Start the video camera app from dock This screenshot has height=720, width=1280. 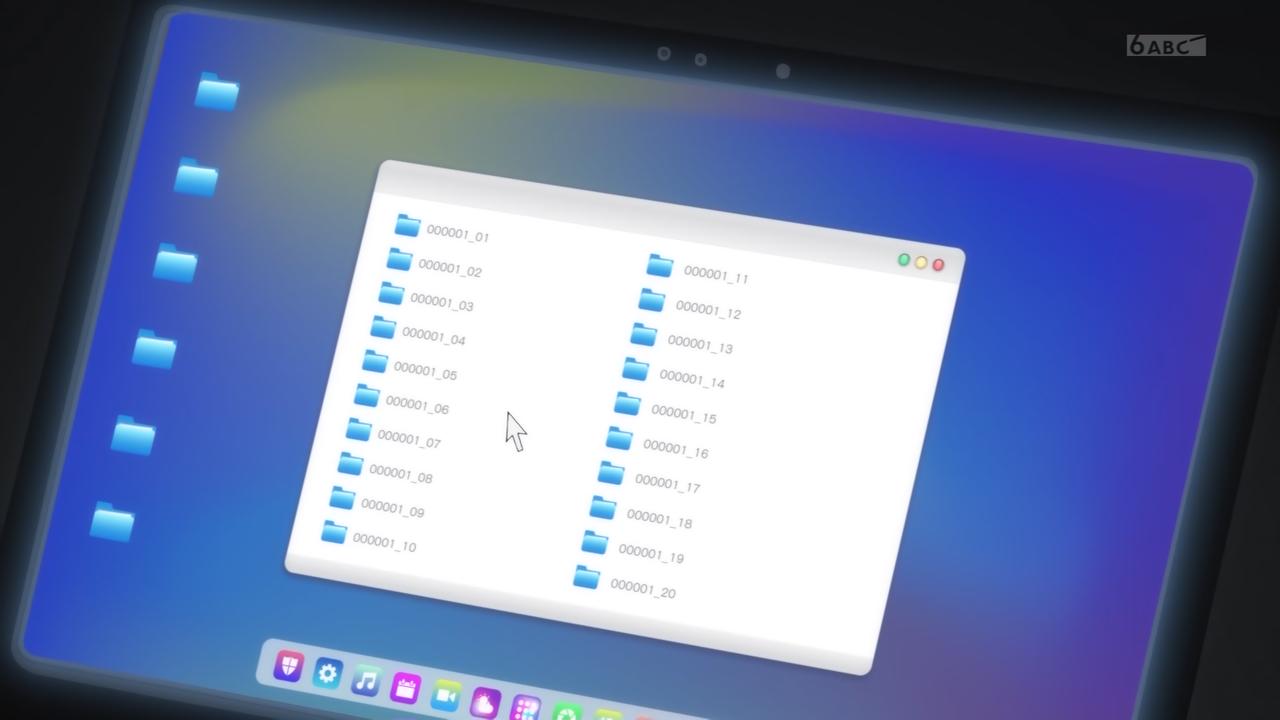click(x=445, y=695)
